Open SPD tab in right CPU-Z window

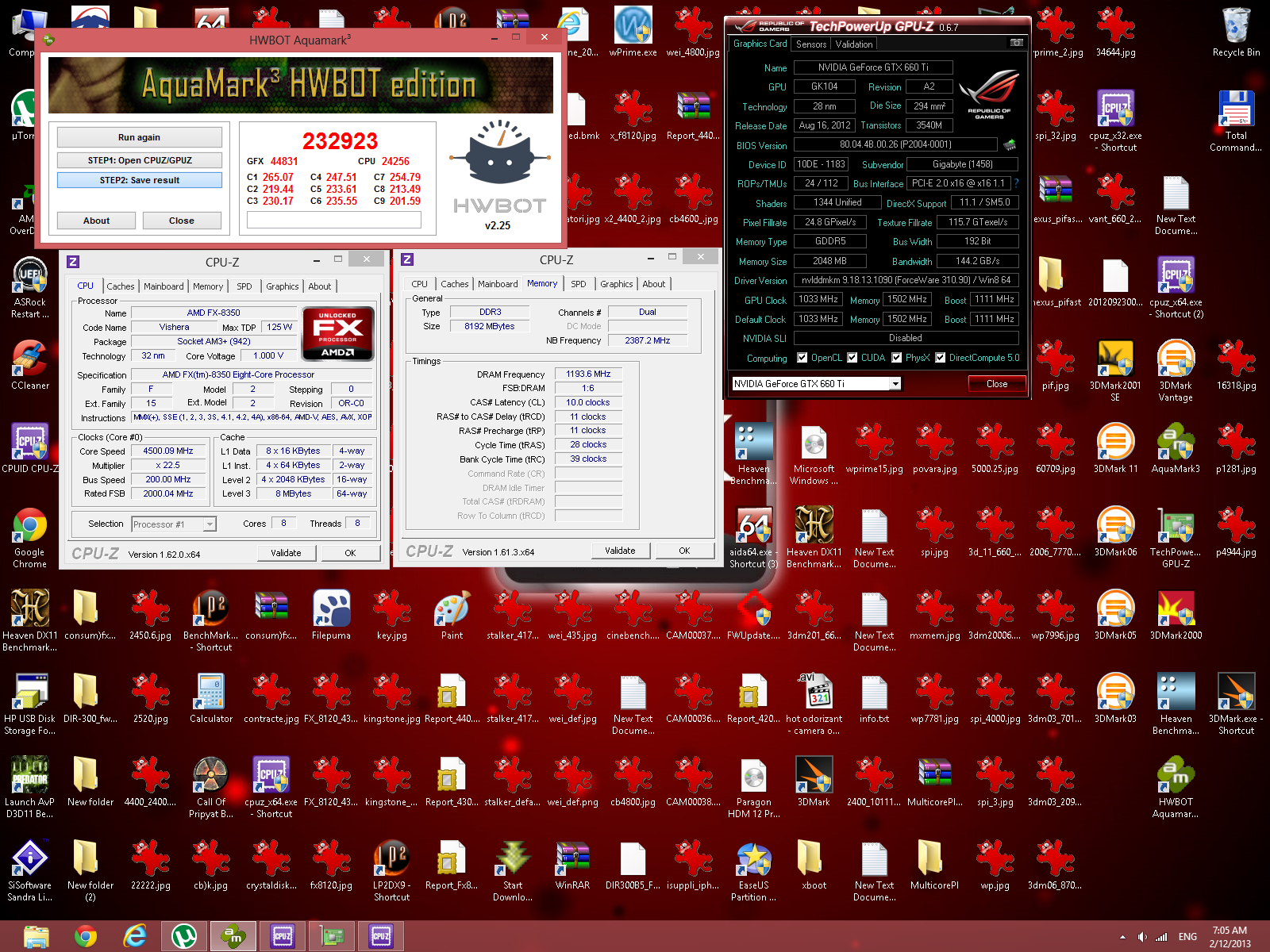pyautogui.click(x=579, y=284)
